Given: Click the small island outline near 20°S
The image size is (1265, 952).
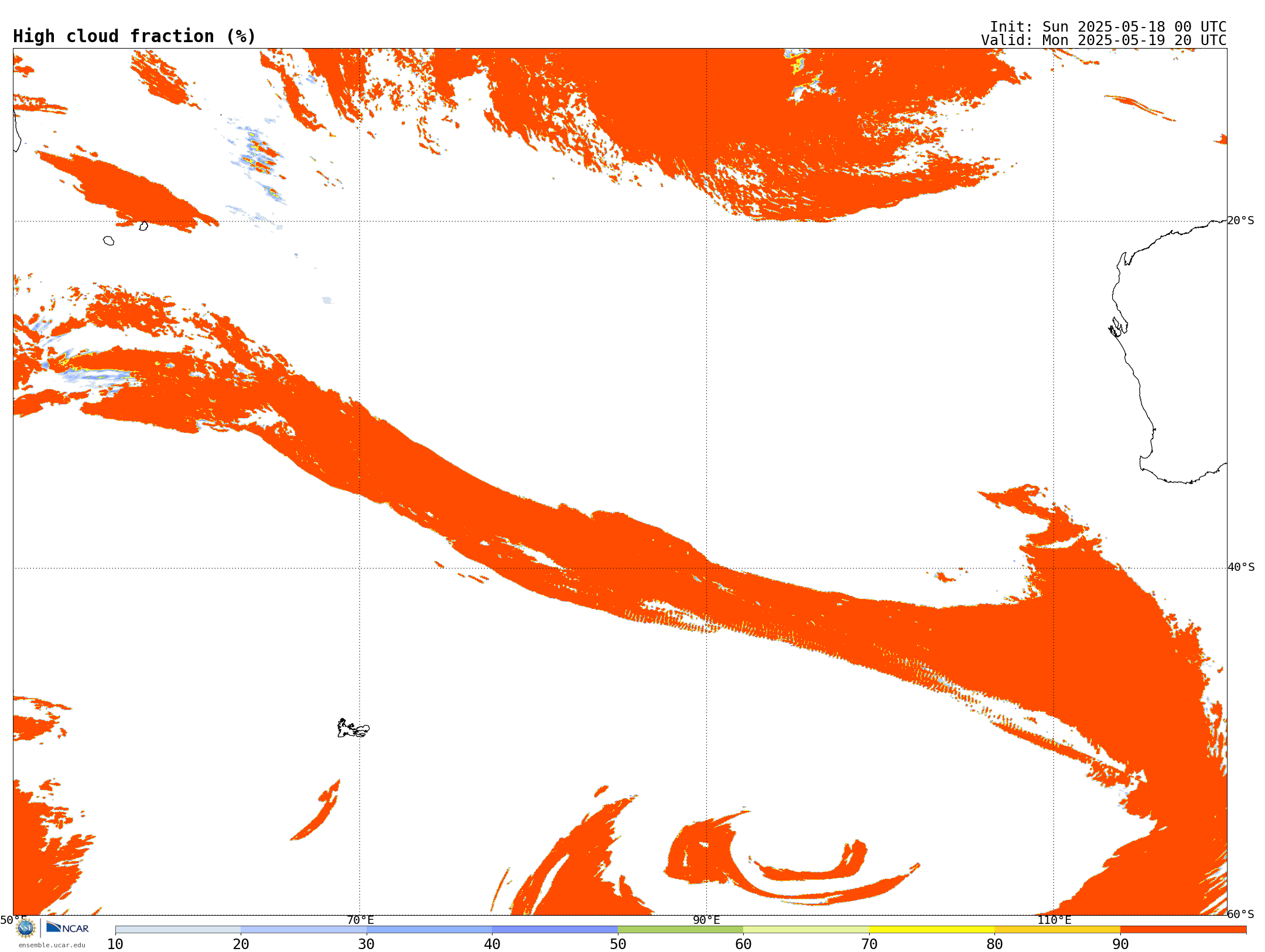Looking at the screenshot, I should (143, 225).
